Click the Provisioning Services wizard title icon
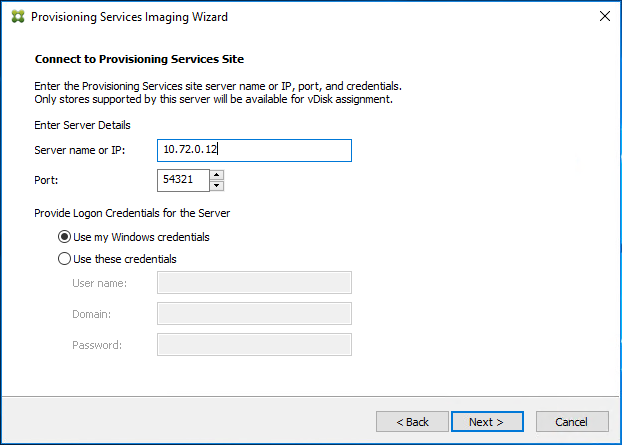This screenshot has width=622, height=445. pos(18,16)
